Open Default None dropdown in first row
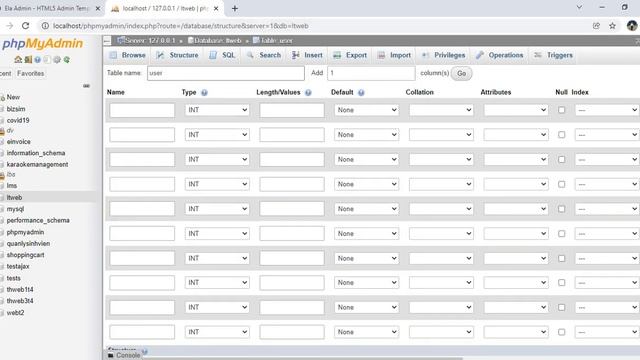 pos(366,110)
